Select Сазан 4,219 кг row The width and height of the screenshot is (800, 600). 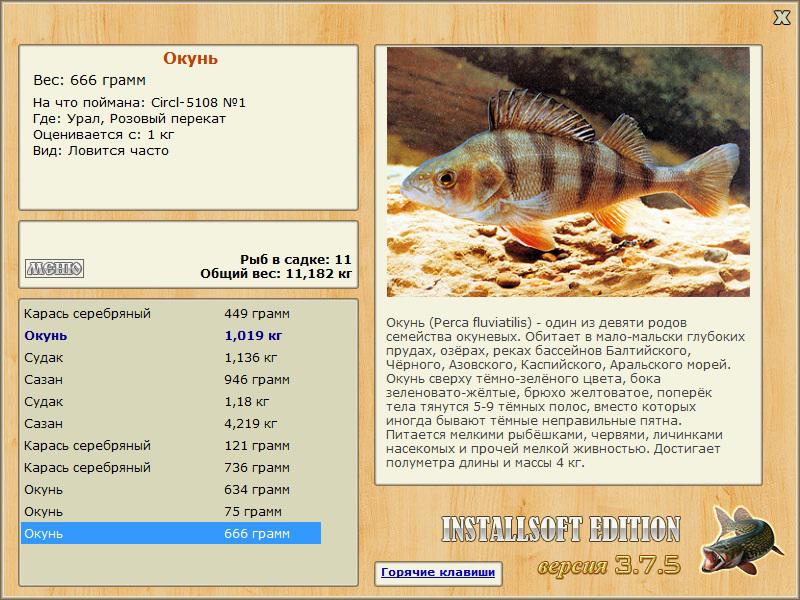171,423
